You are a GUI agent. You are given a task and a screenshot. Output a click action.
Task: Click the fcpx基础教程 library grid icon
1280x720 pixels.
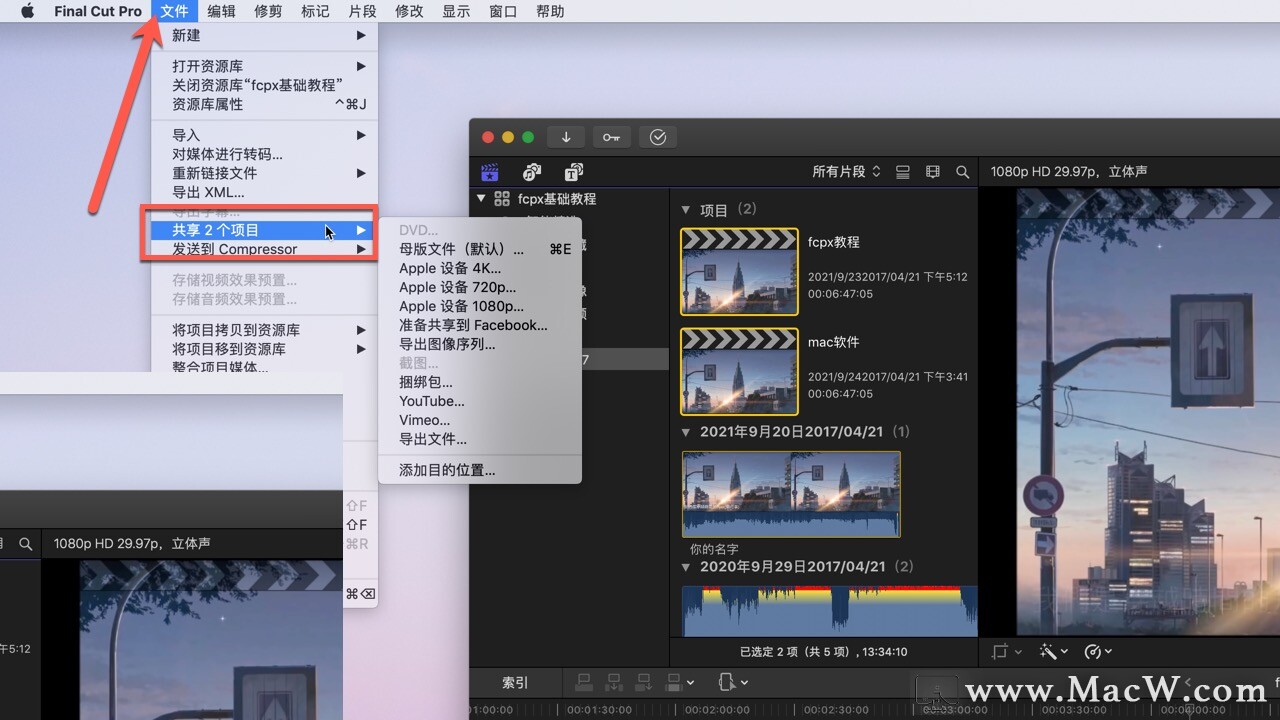[x=502, y=199]
